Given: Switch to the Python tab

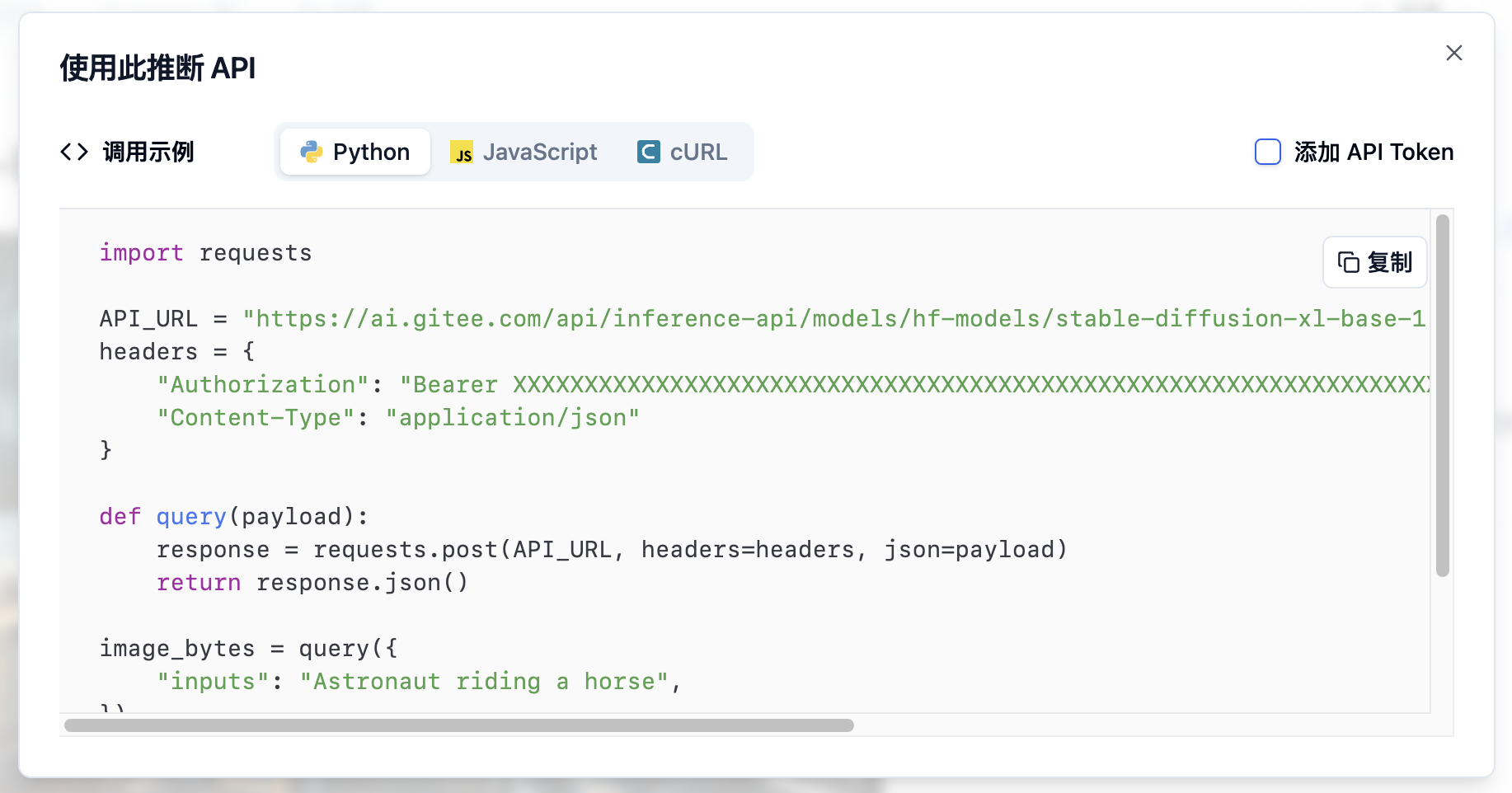Looking at the screenshot, I should [355, 152].
